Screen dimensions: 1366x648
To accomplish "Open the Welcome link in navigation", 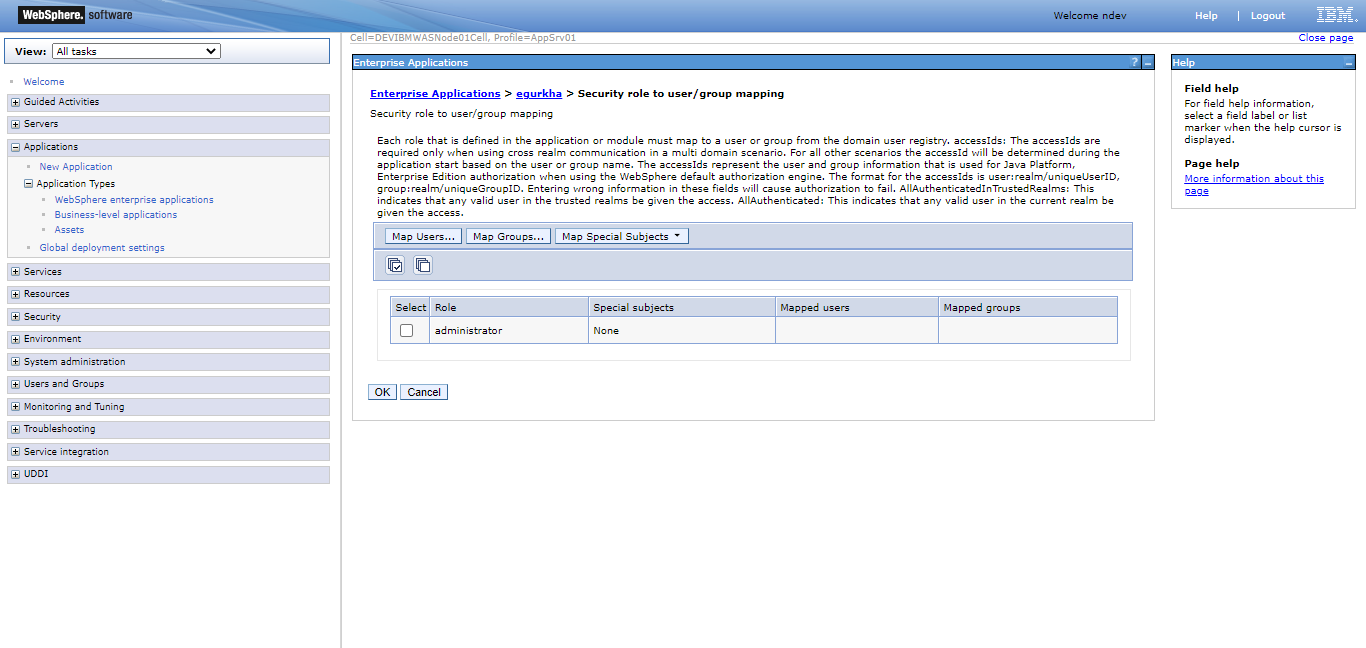I will point(44,82).
